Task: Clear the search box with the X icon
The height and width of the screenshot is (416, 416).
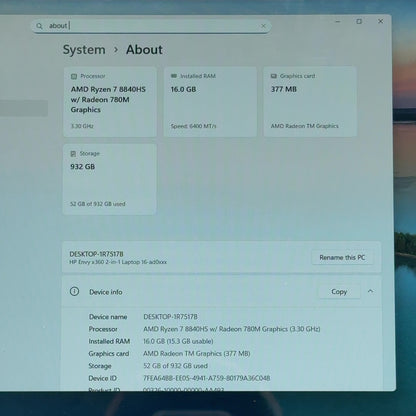Action: click(x=263, y=26)
